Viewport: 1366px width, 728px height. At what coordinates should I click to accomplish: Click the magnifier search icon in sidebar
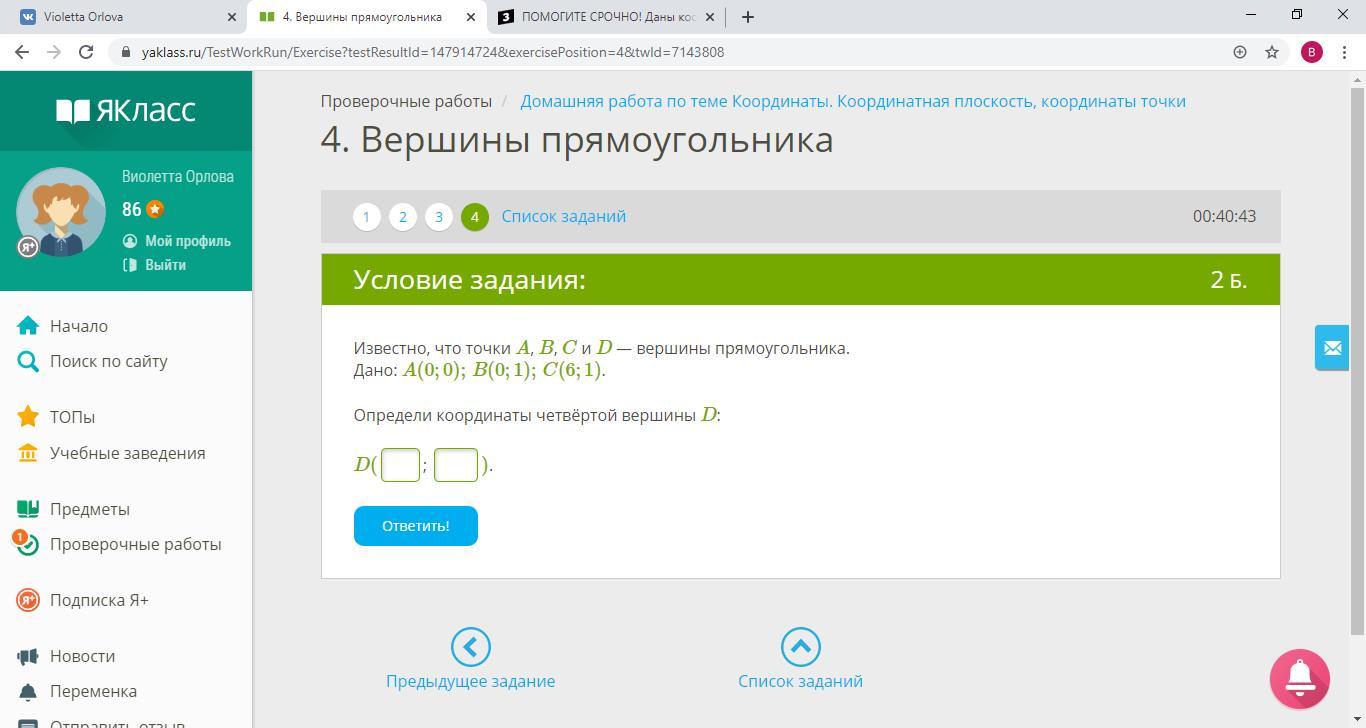[x=28, y=361]
